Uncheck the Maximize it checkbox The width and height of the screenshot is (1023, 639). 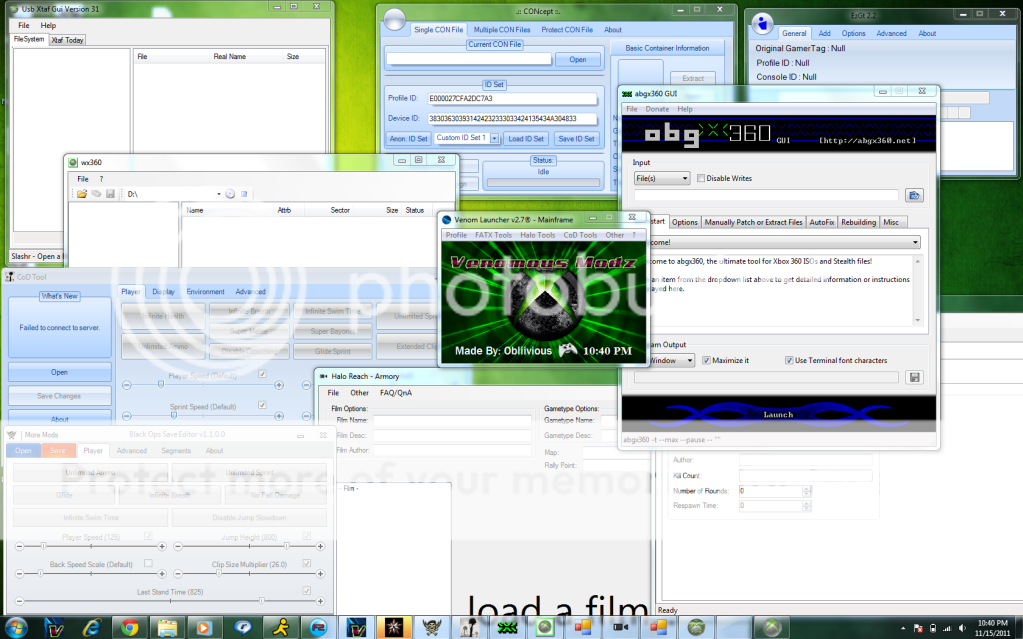pyautogui.click(x=707, y=360)
